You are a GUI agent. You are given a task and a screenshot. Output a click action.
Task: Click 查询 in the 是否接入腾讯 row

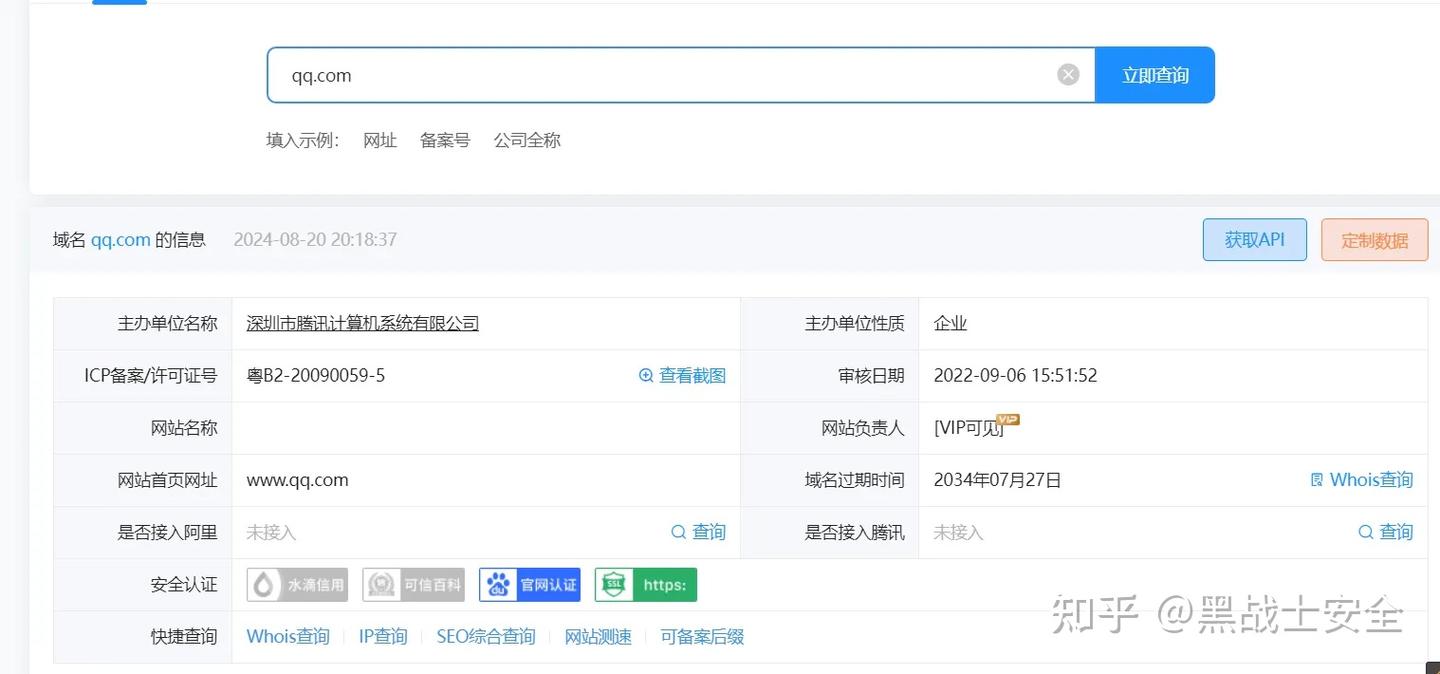pos(1385,532)
